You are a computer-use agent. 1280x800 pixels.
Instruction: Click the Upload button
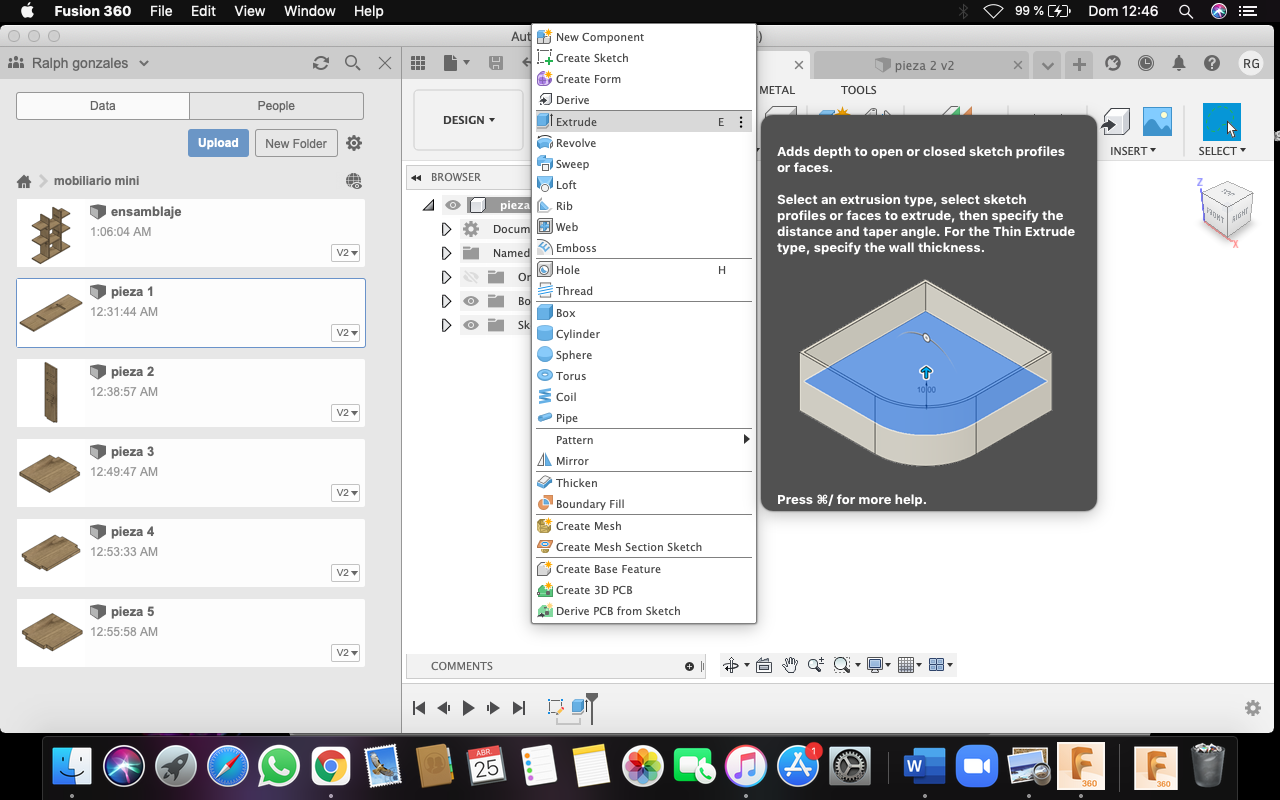click(x=218, y=143)
